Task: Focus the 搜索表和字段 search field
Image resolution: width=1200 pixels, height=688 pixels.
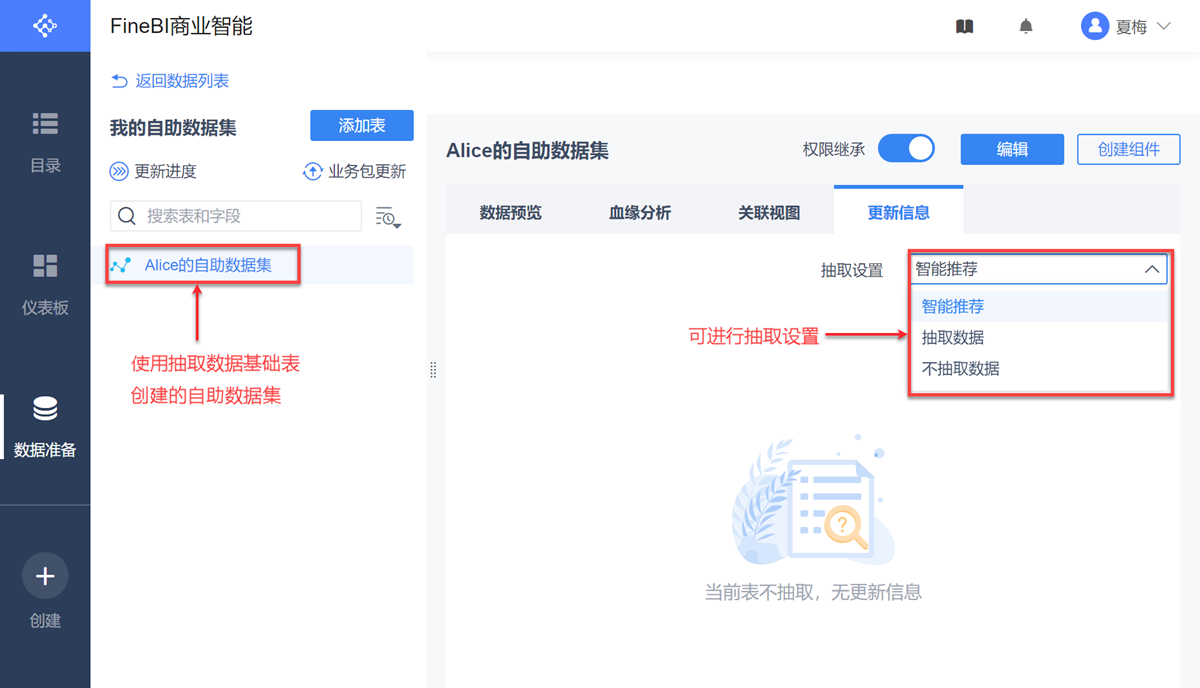Action: pyautogui.click(x=236, y=215)
